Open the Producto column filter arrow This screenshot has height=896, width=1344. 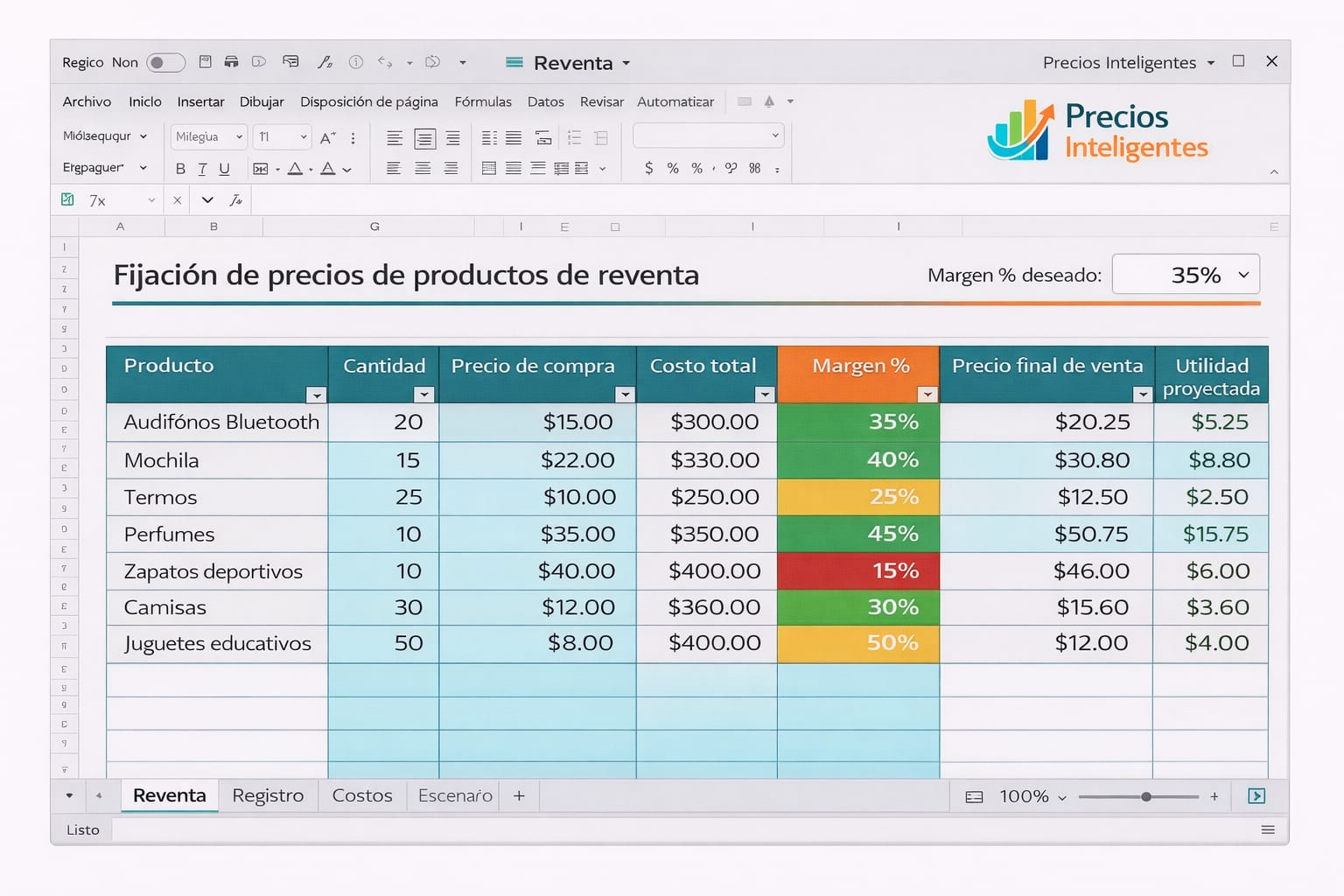317,395
